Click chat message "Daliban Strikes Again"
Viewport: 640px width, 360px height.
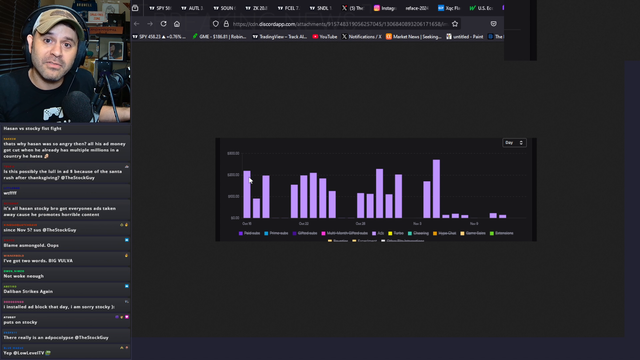[28, 291]
